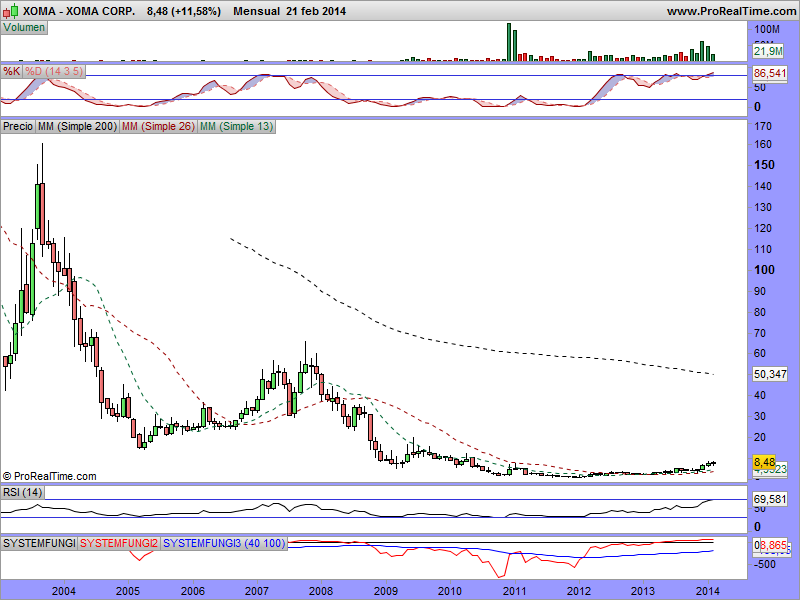Click the 86,541 stochastic value label
This screenshot has height=600, width=800.
(x=770, y=73)
